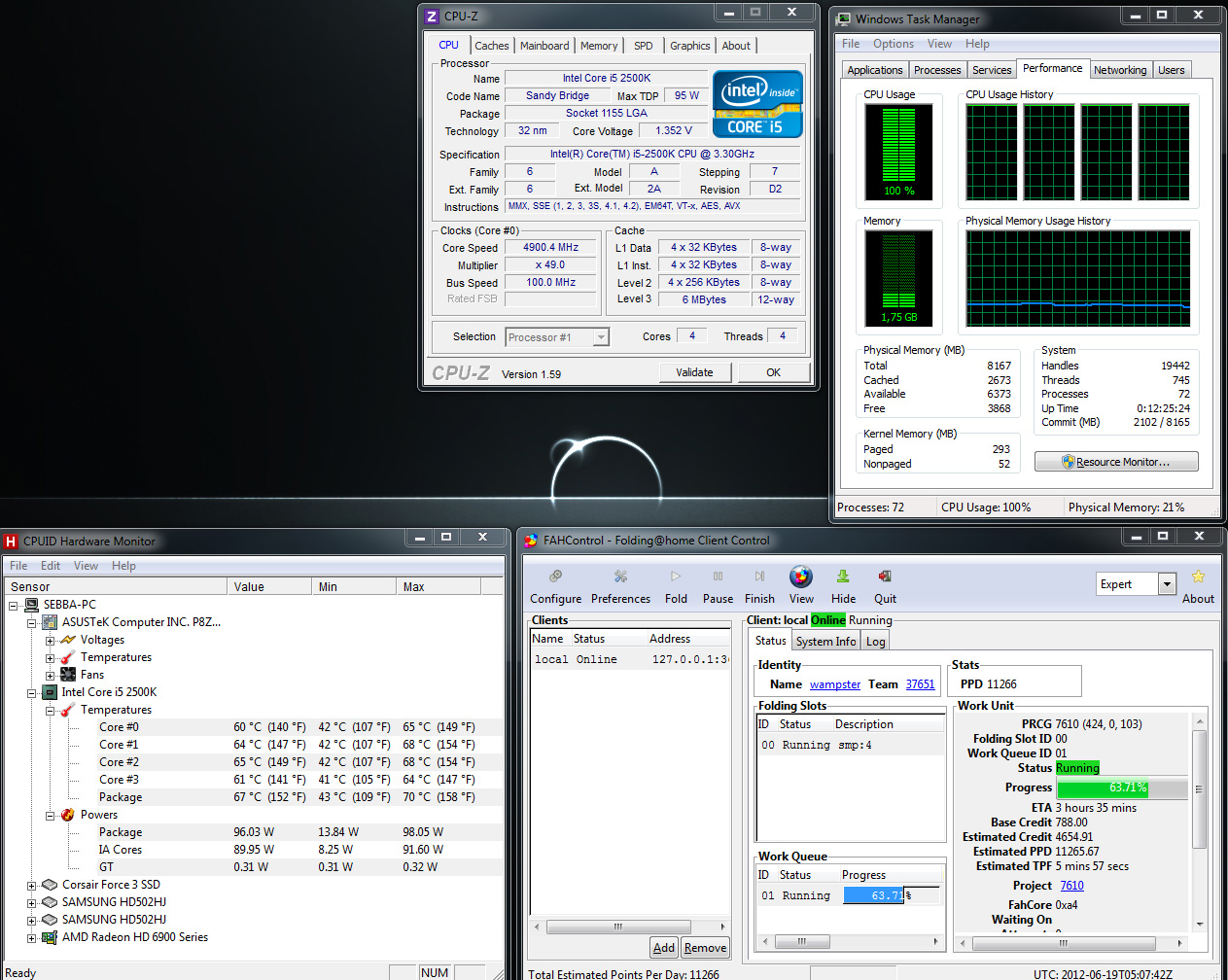Screen dimensions: 1228x980
Task: Click the CPUID Hardware Monitor title icon
Action: click(11, 542)
